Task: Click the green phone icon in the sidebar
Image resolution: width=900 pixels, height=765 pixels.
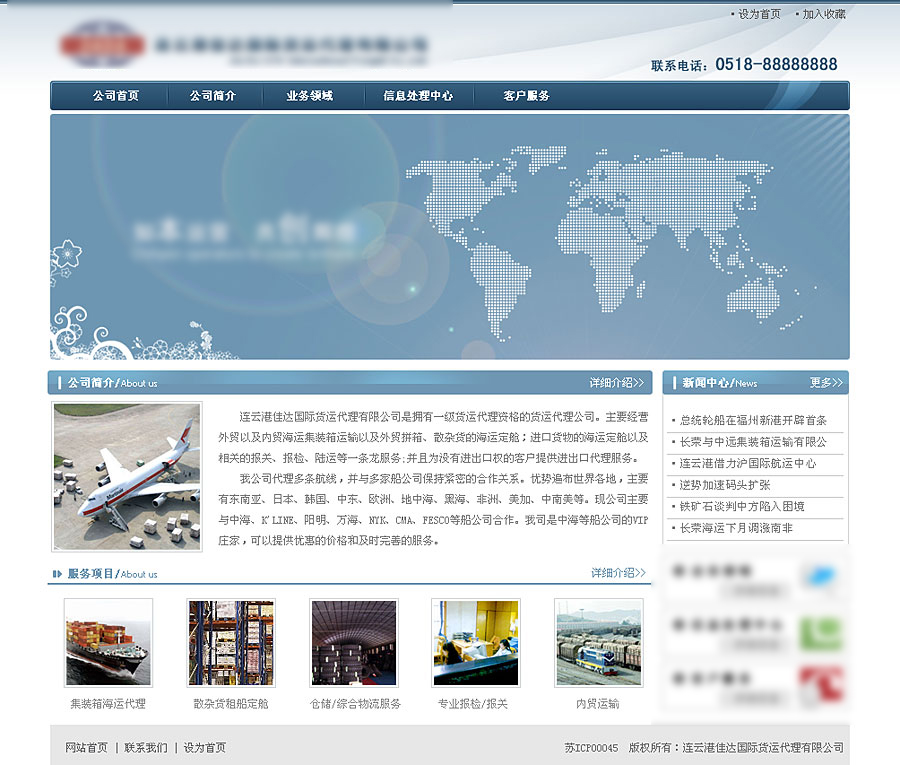Action: point(822,630)
